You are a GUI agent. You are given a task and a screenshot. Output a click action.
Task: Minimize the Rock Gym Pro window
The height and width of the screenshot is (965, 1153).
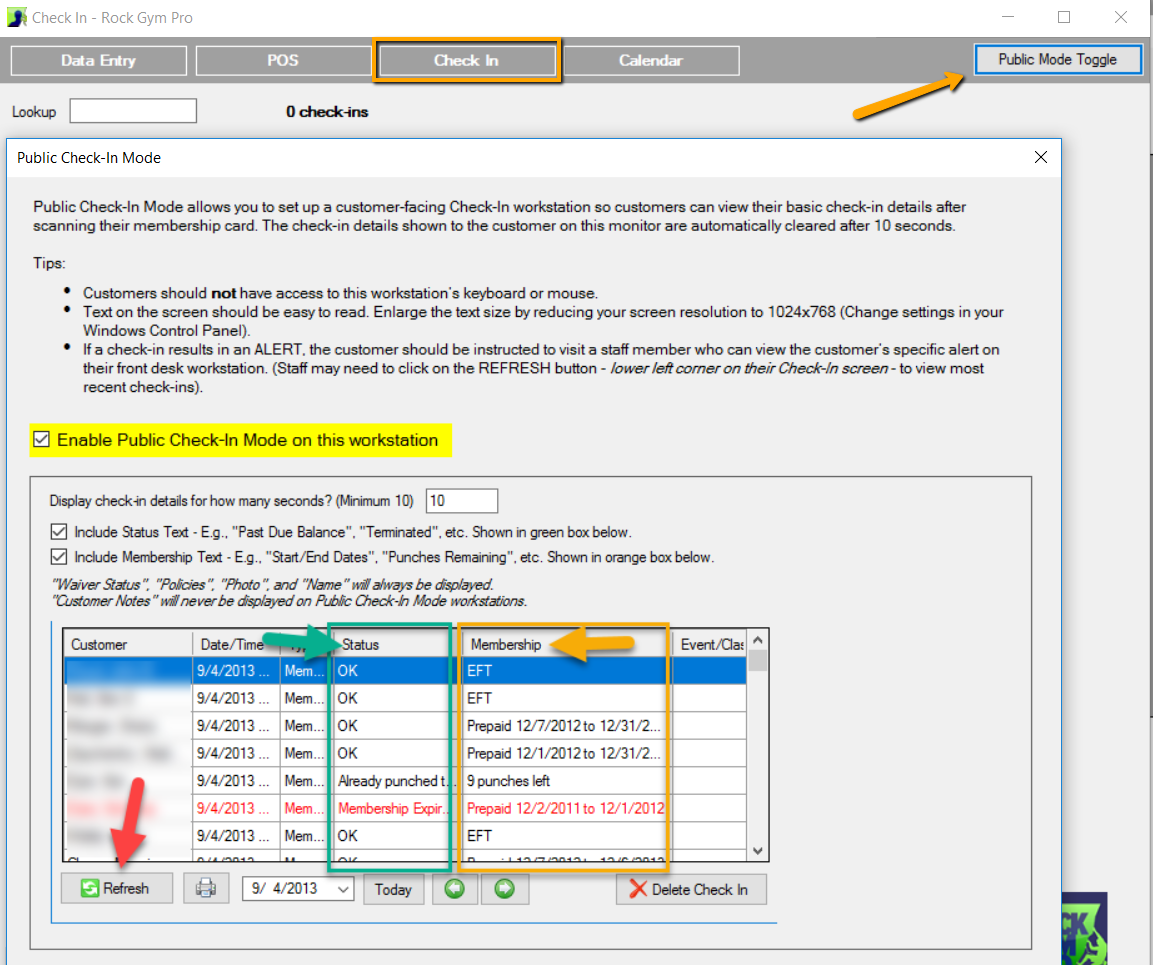(x=1008, y=17)
